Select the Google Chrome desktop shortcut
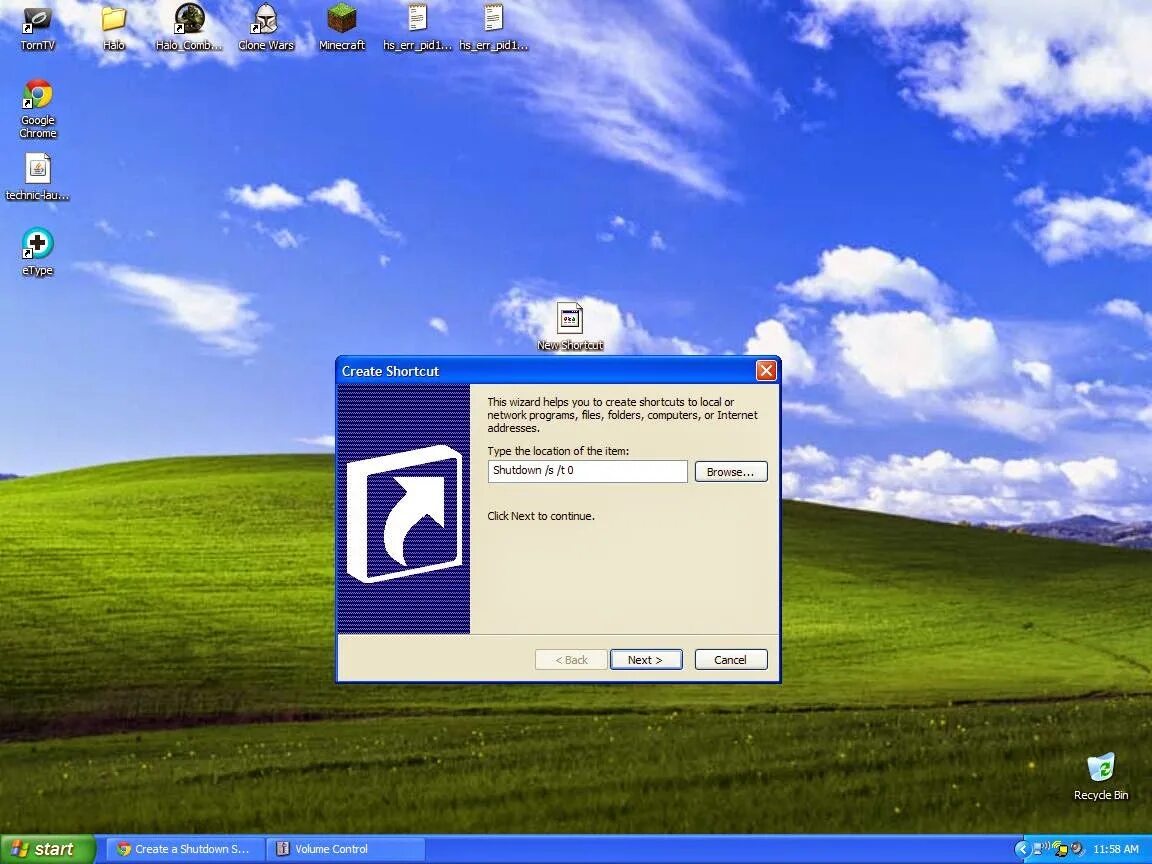 (37, 109)
